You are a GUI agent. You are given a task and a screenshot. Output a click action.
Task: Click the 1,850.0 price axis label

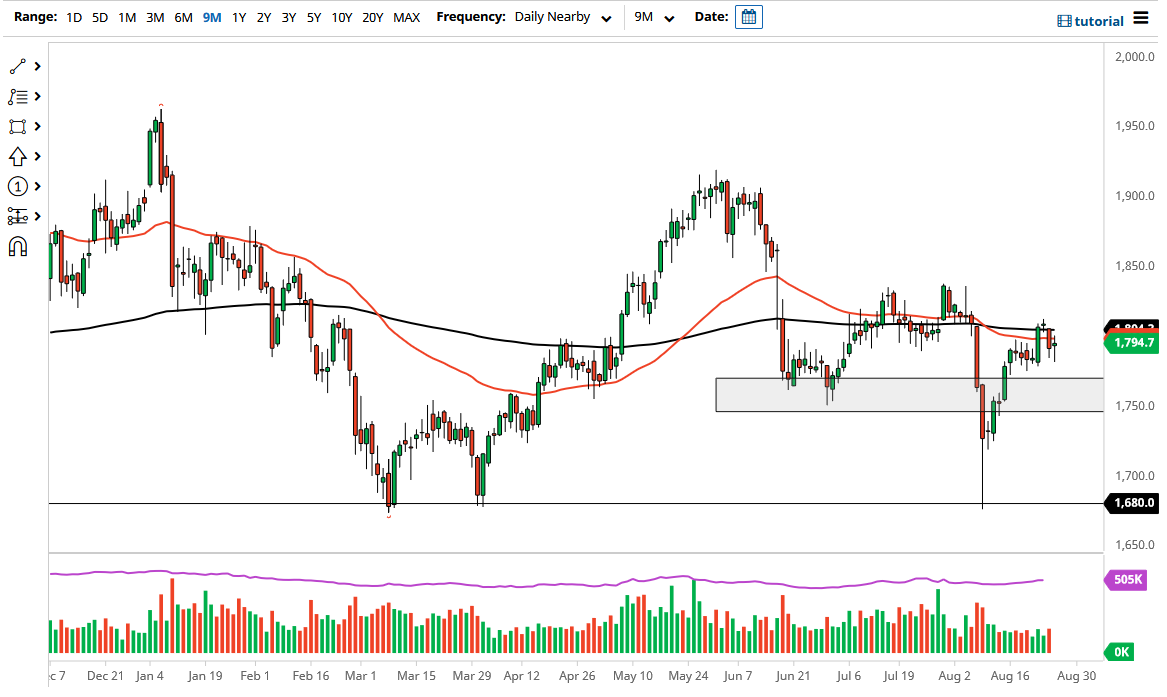(x=1134, y=266)
